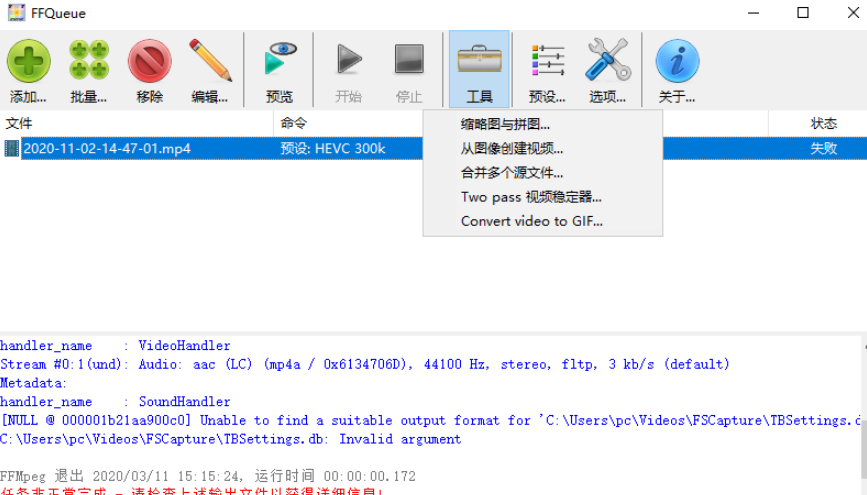This screenshot has width=867, height=495.
Task: Toggle the Tools (工具) toolbox icon
Action: tap(479, 59)
